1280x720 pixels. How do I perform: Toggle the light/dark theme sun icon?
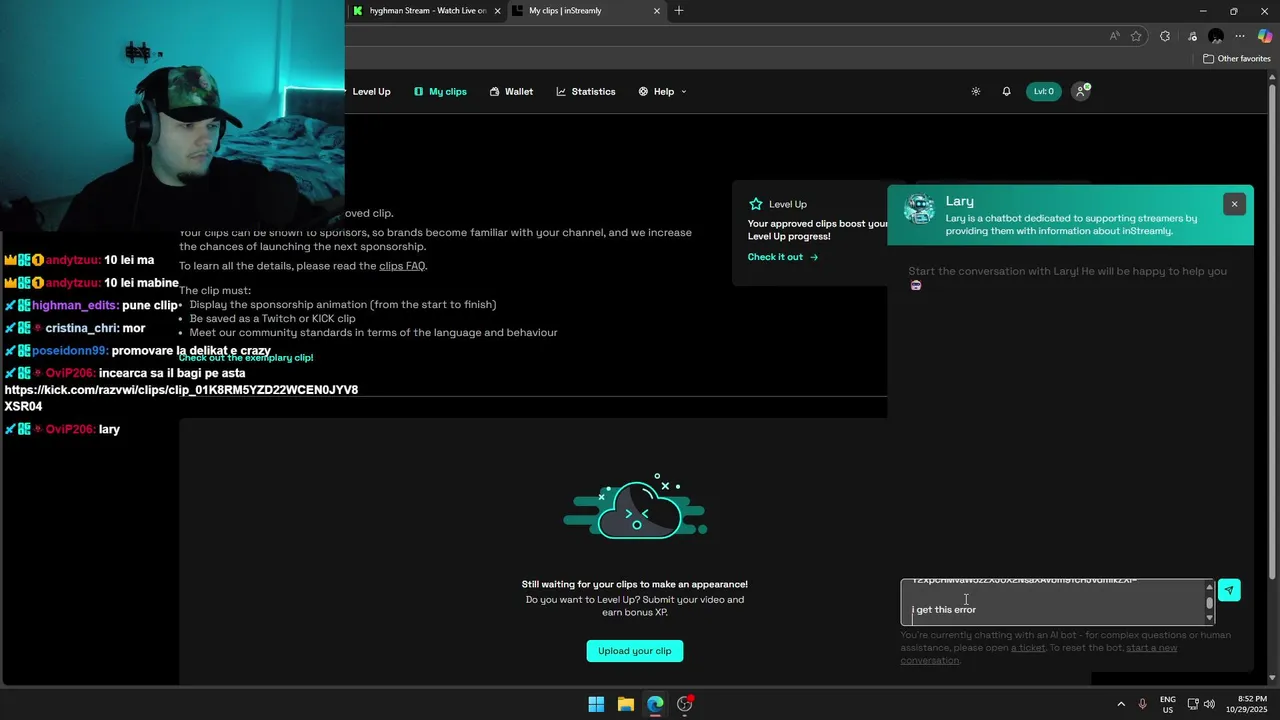pyautogui.click(x=976, y=91)
